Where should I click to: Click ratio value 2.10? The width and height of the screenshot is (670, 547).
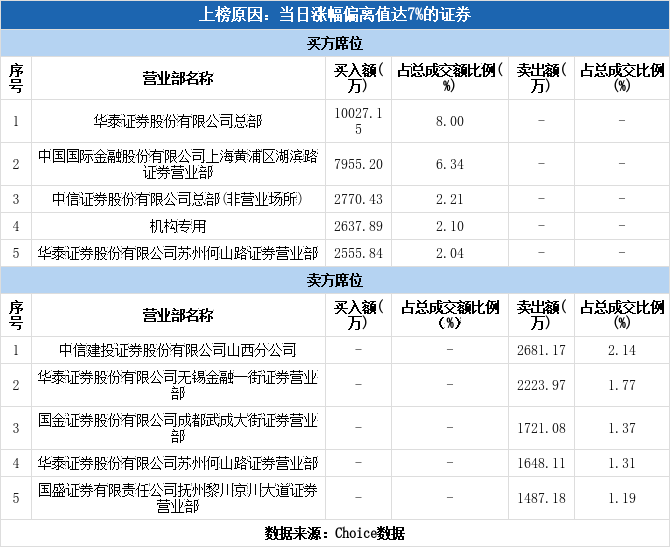tap(450, 226)
